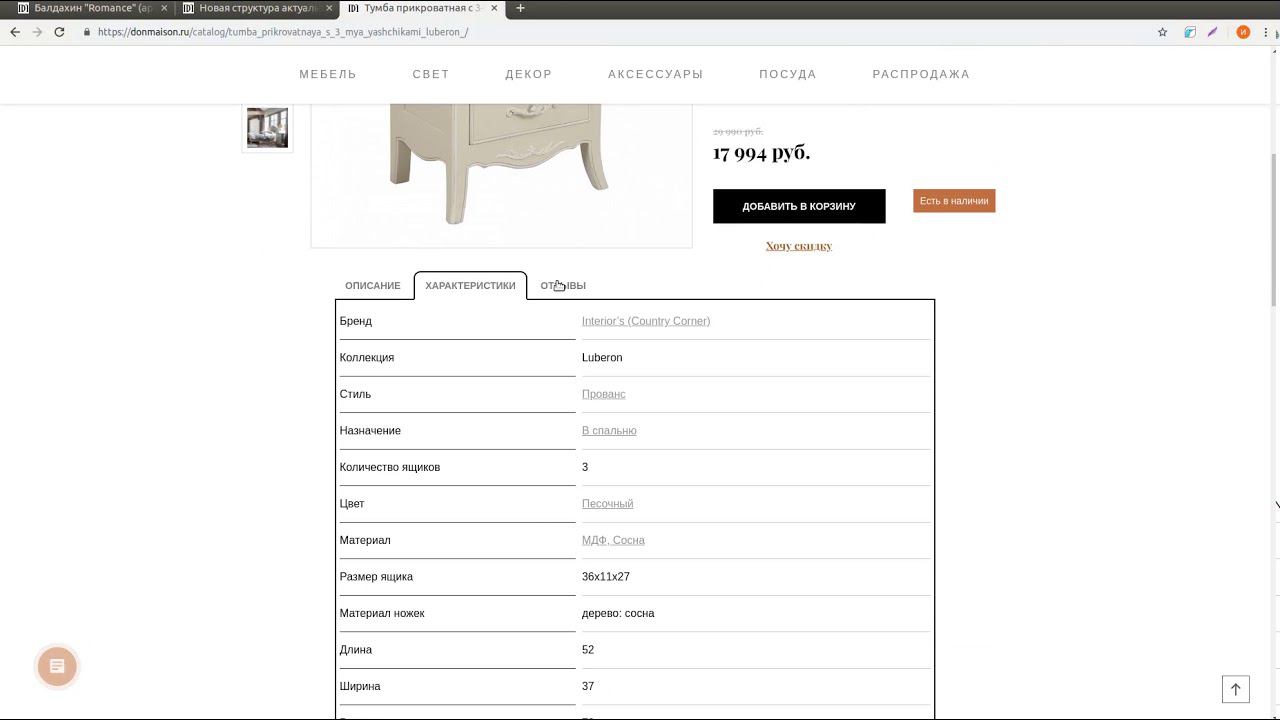This screenshot has width=1280, height=720.
Task: Follow the Прованс style link
Action: click(603, 394)
